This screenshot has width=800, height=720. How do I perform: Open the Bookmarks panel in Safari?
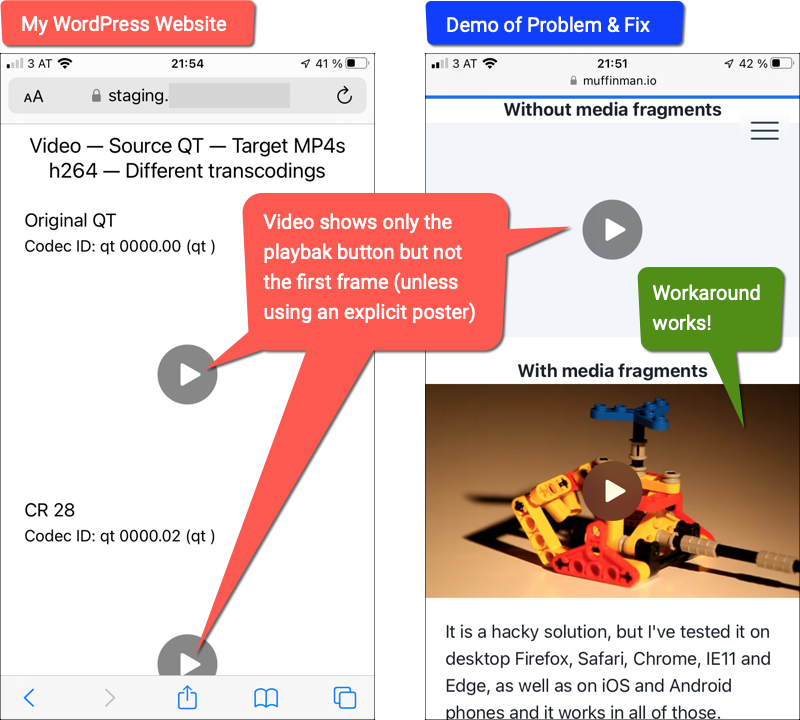click(x=265, y=697)
